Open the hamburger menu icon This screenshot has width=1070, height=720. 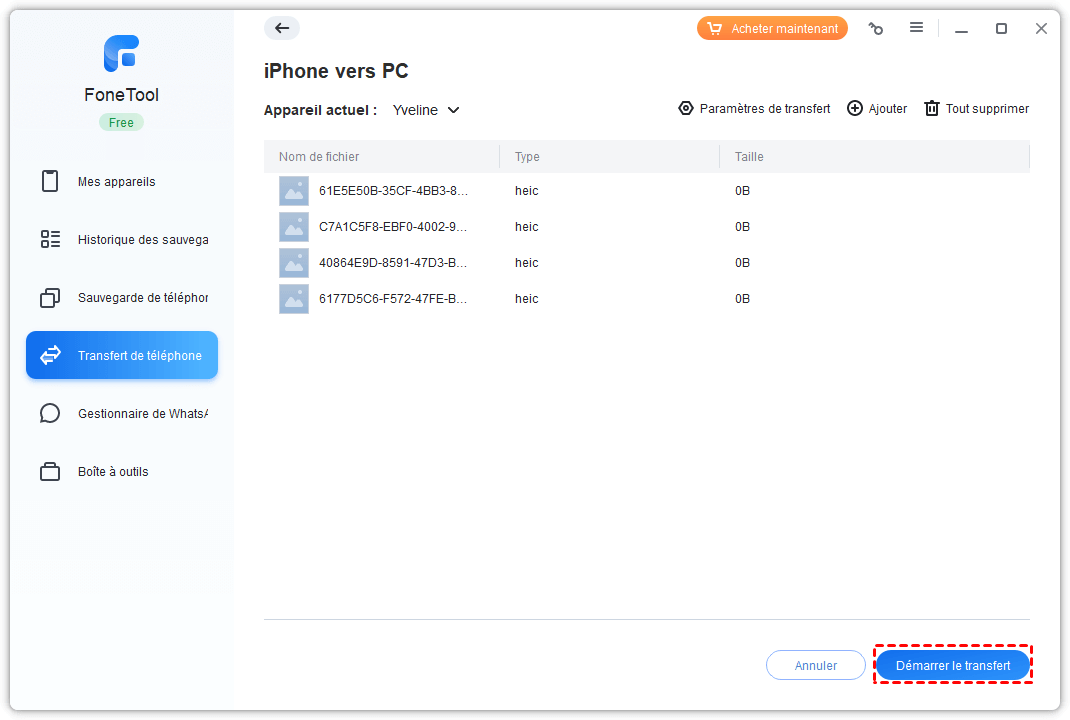coord(916,28)
